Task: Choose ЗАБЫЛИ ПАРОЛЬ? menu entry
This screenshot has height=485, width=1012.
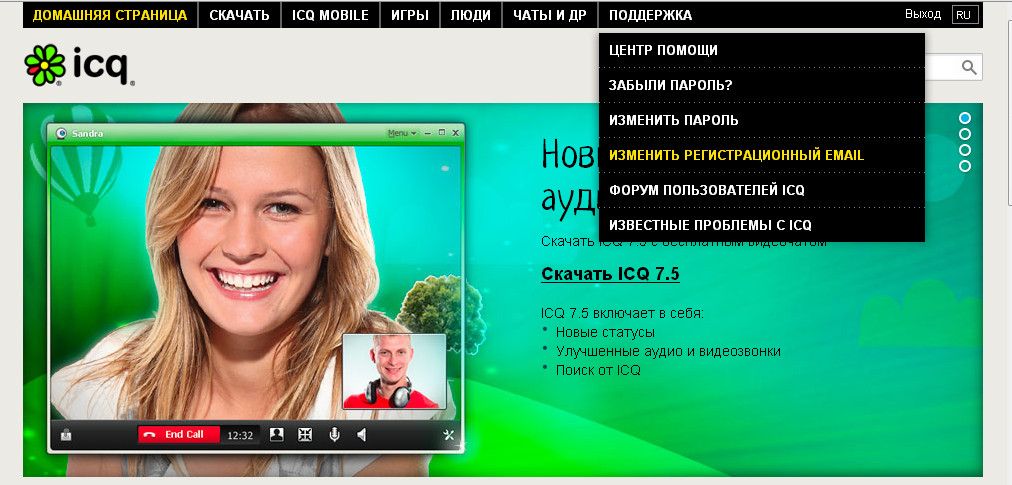Action: click(762, 85)
